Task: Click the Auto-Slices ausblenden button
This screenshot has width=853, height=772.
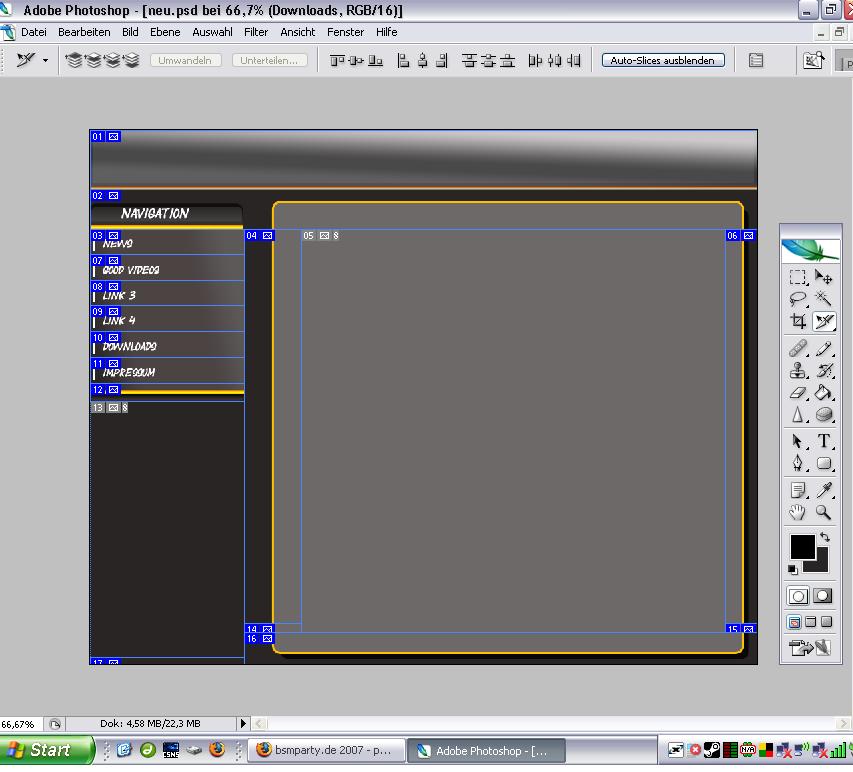Action: [663, 60]
